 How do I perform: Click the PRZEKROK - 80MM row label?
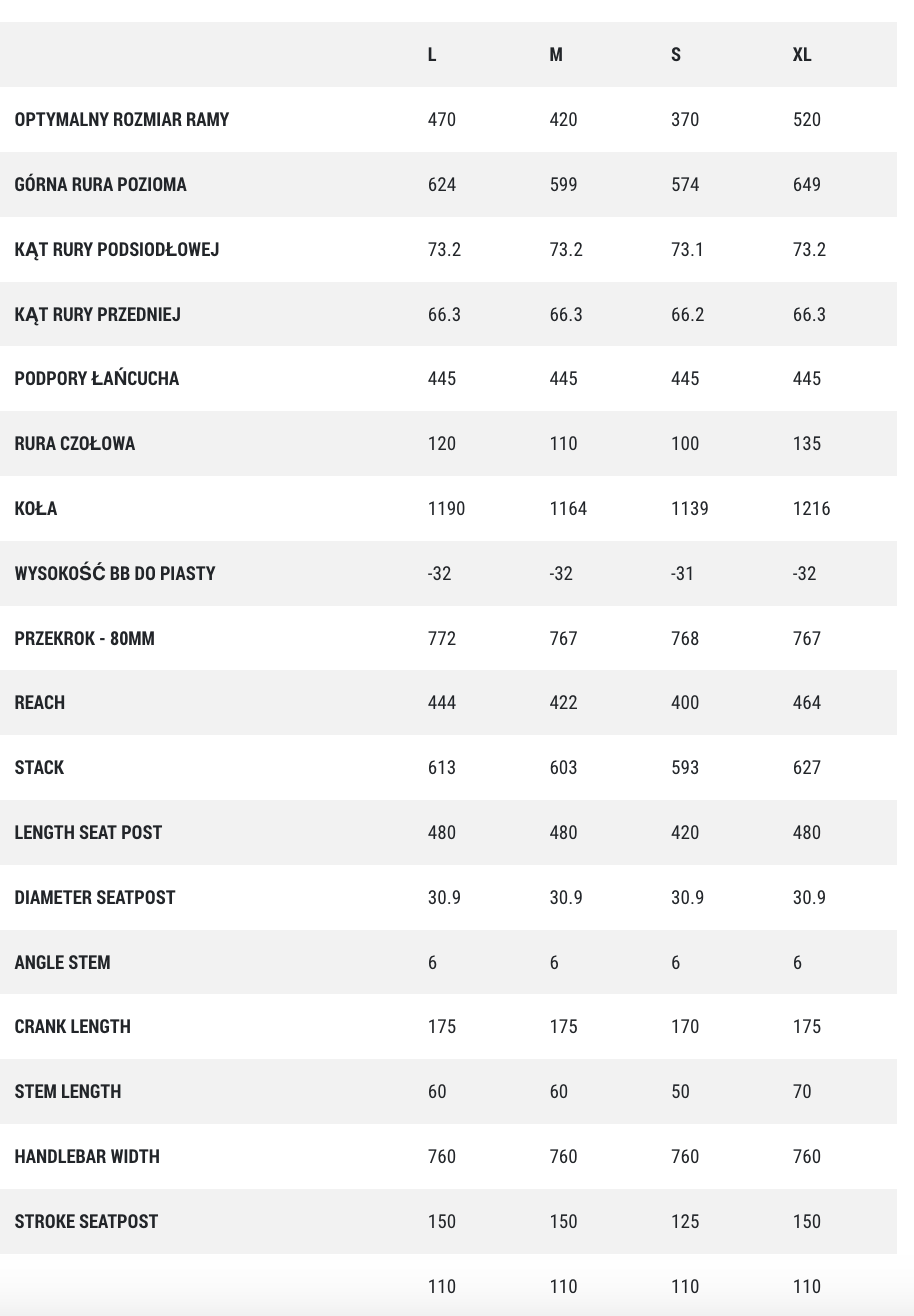click(x=85, y=638)
